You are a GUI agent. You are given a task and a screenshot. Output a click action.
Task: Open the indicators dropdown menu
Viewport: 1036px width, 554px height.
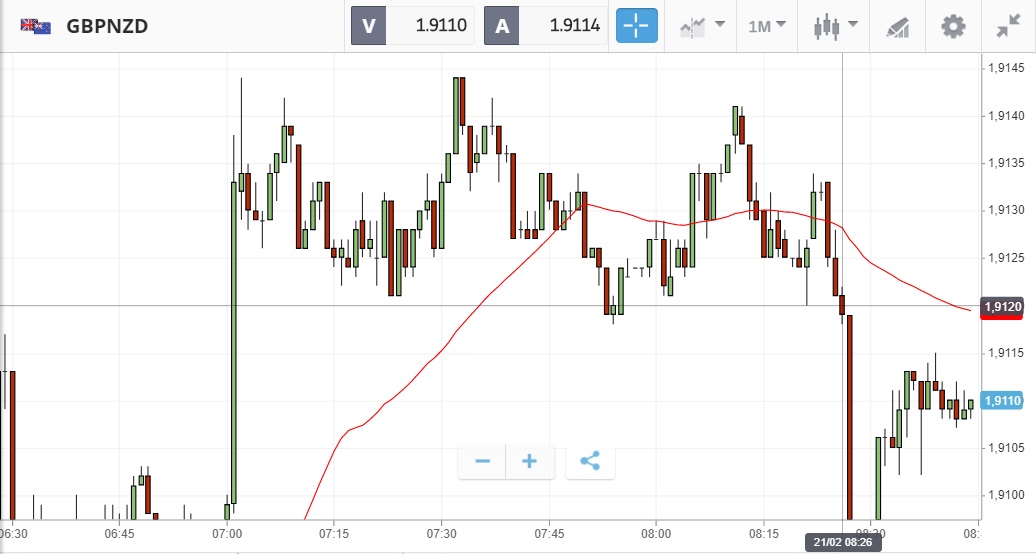[703, 26]
